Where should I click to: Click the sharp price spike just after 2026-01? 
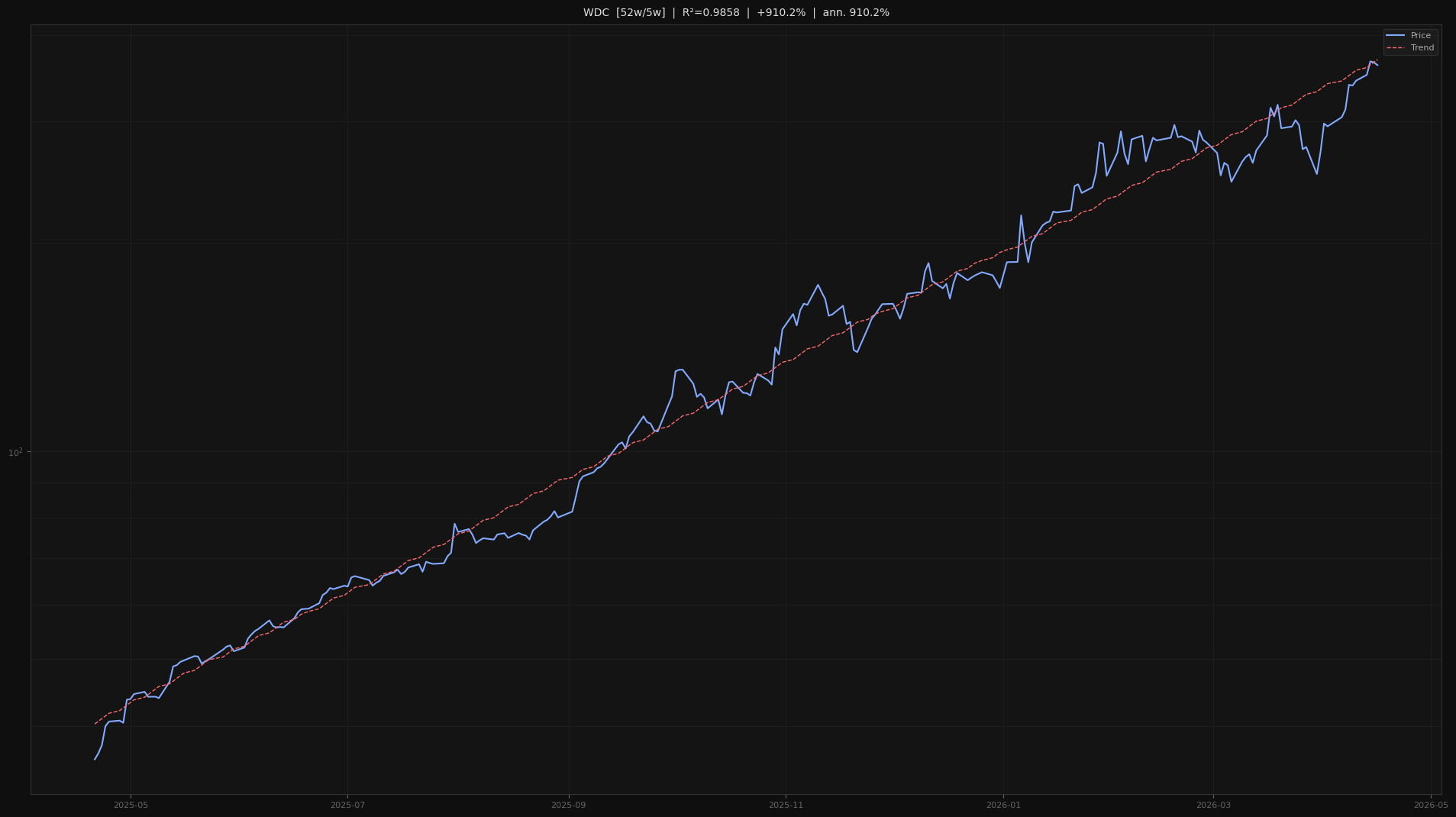tap(1021, 215)
